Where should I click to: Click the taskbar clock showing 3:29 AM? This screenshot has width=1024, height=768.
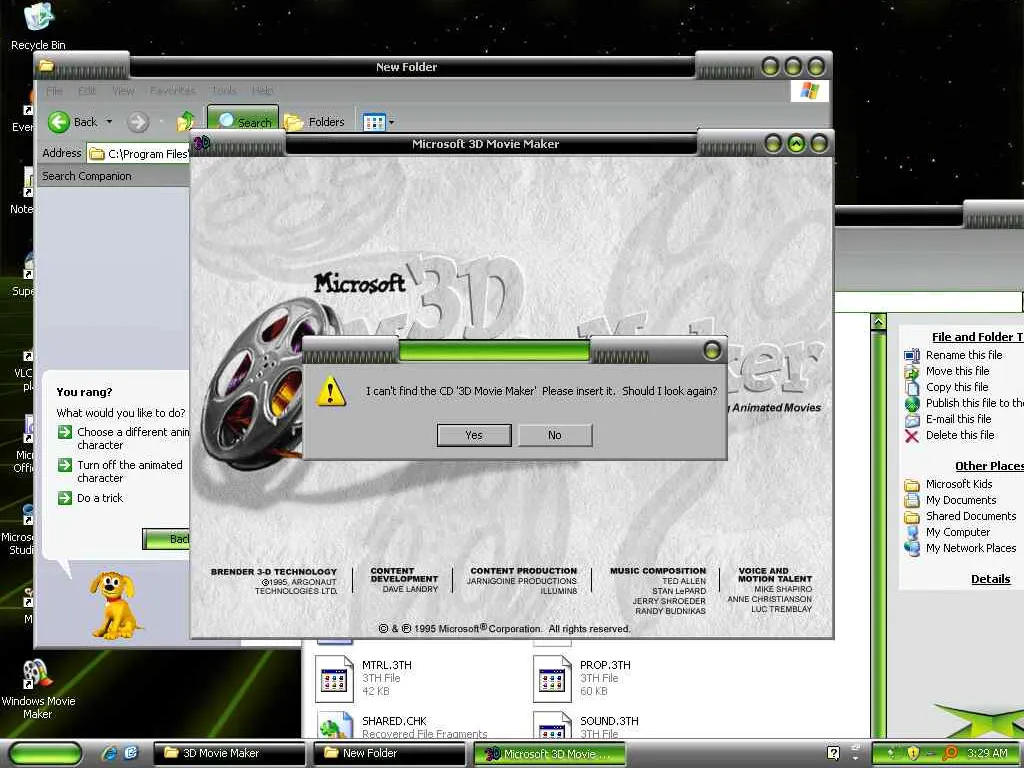[987, 753]
